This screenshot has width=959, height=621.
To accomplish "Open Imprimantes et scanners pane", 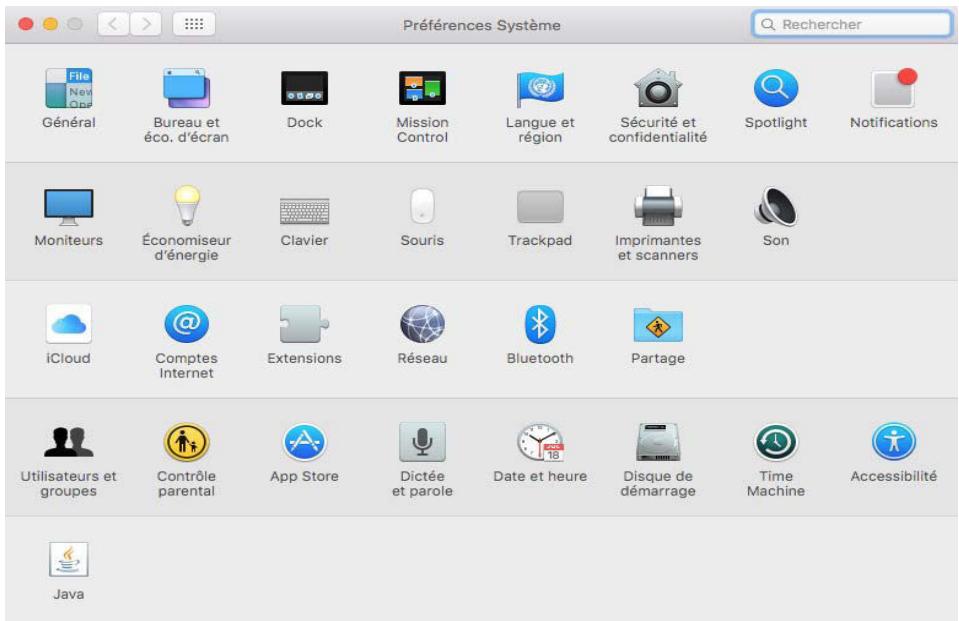I will 658,208.
